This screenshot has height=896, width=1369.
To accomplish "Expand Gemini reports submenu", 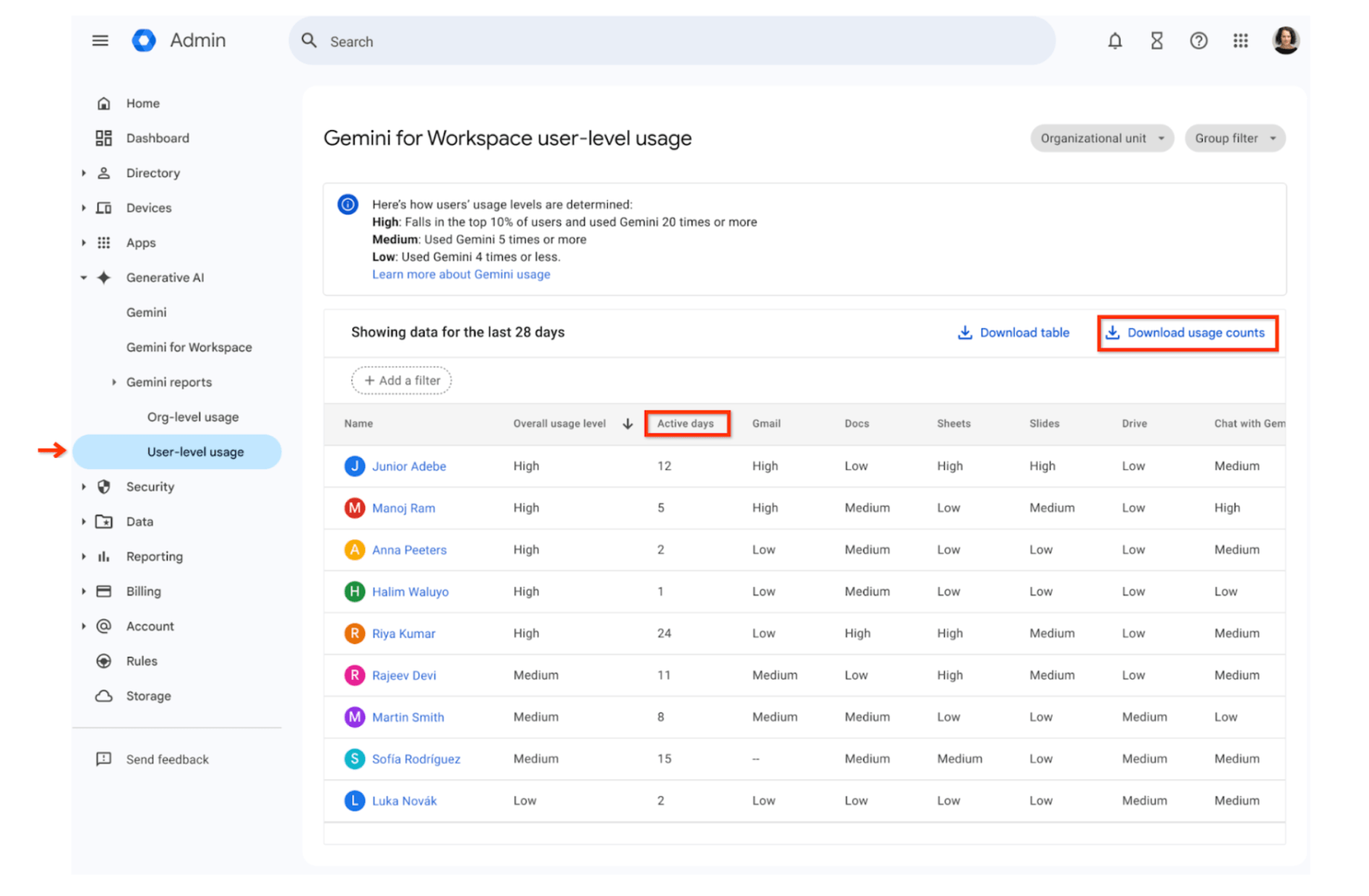I will [x=113, y=382].
